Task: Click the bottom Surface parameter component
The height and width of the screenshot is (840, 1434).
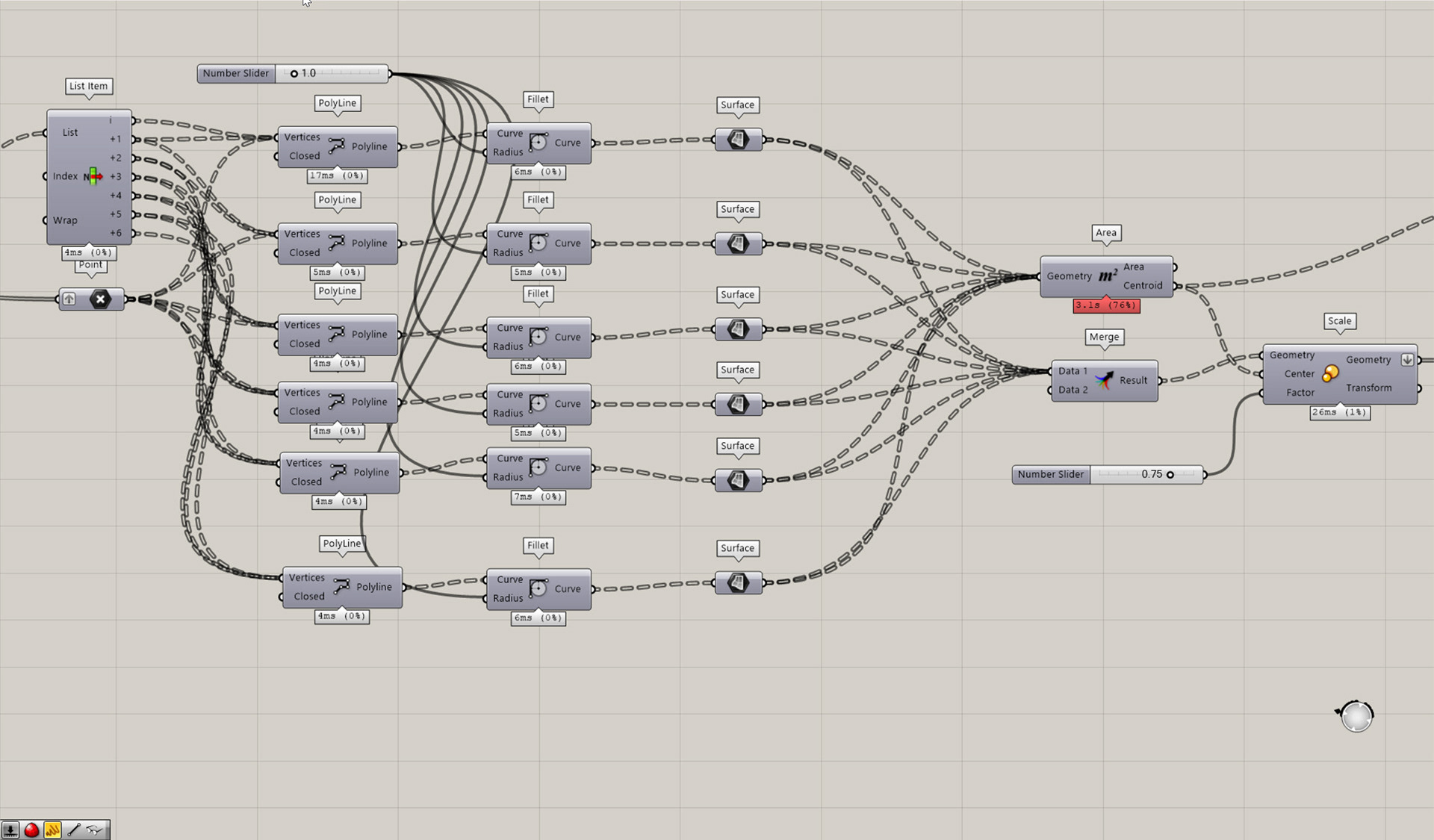Action: click(x=738, y=583)
